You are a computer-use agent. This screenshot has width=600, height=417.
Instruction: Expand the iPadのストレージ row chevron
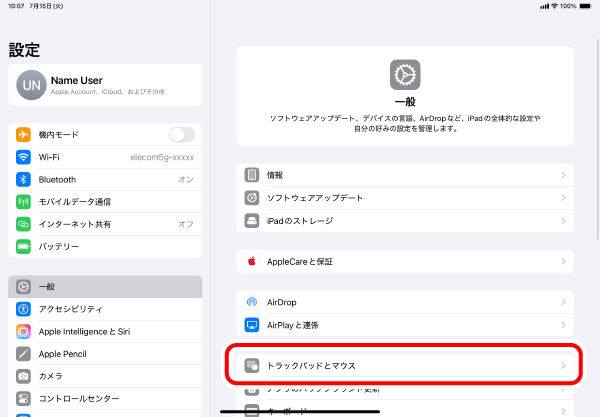click(563, 220)
